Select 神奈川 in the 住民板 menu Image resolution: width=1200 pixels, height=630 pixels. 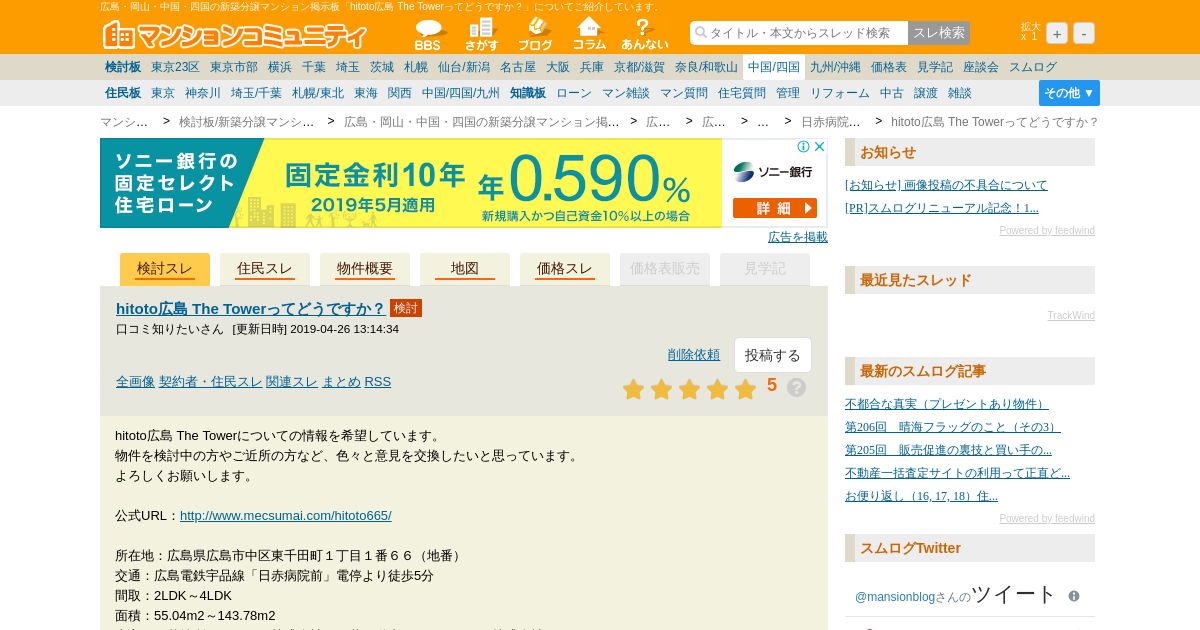(x=203, y=93)
